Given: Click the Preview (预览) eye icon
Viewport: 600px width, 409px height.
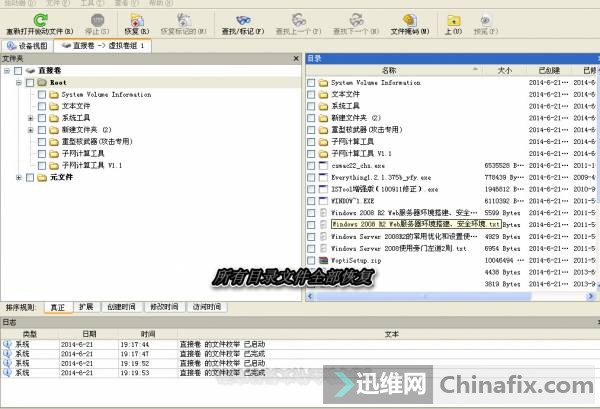Looking at the screenshot, I should (x=486, y=20).
